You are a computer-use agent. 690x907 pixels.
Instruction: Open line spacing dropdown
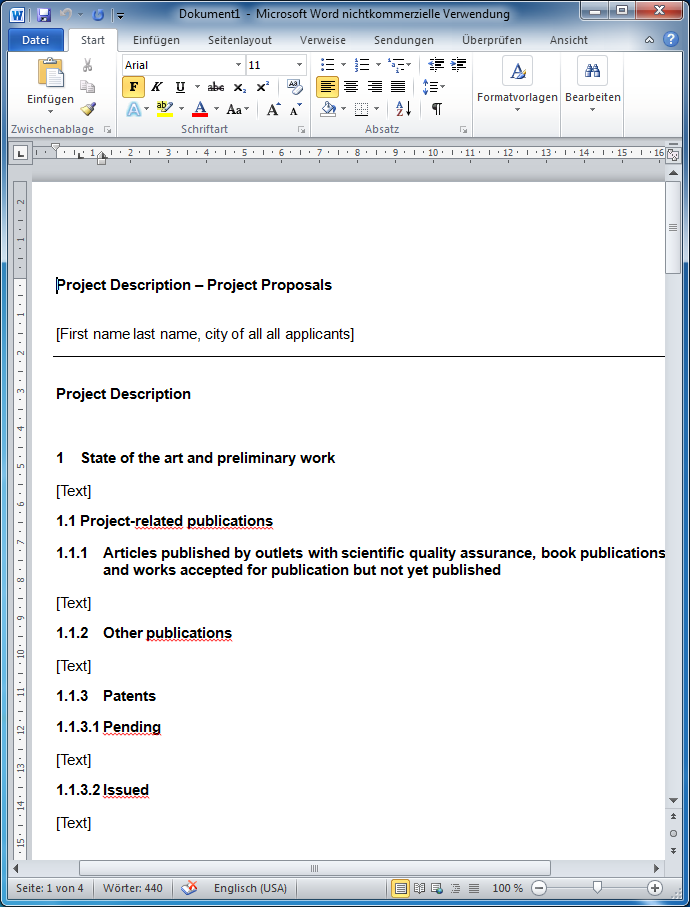click(434, 87)
